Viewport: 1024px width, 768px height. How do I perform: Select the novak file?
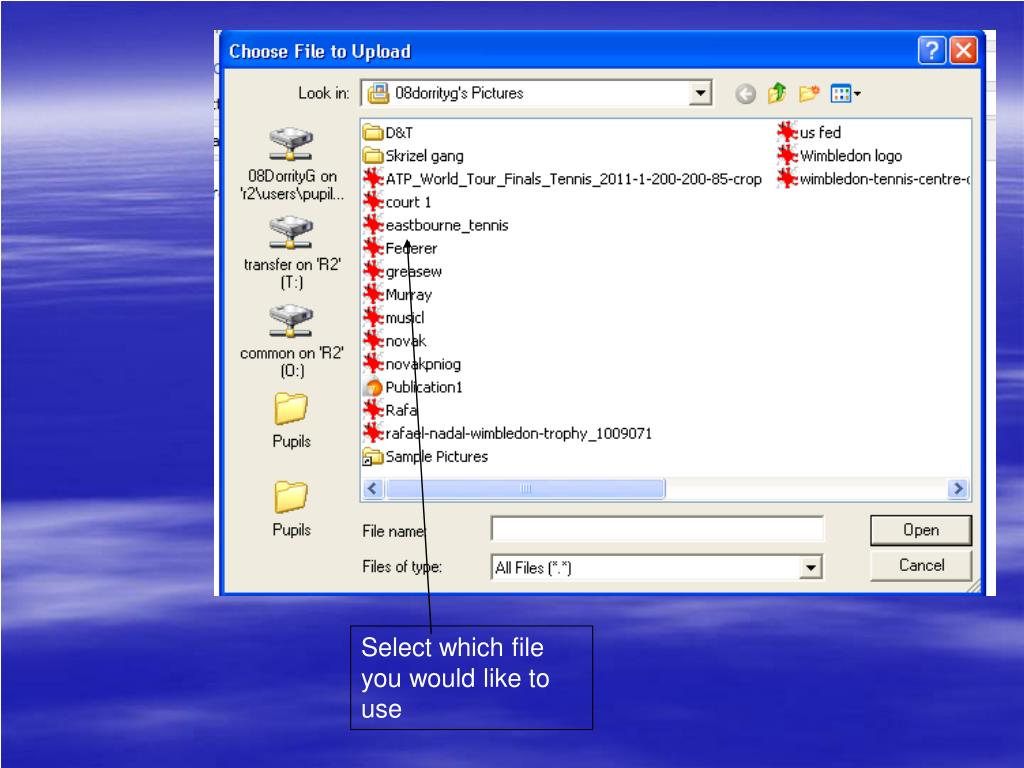394,341
